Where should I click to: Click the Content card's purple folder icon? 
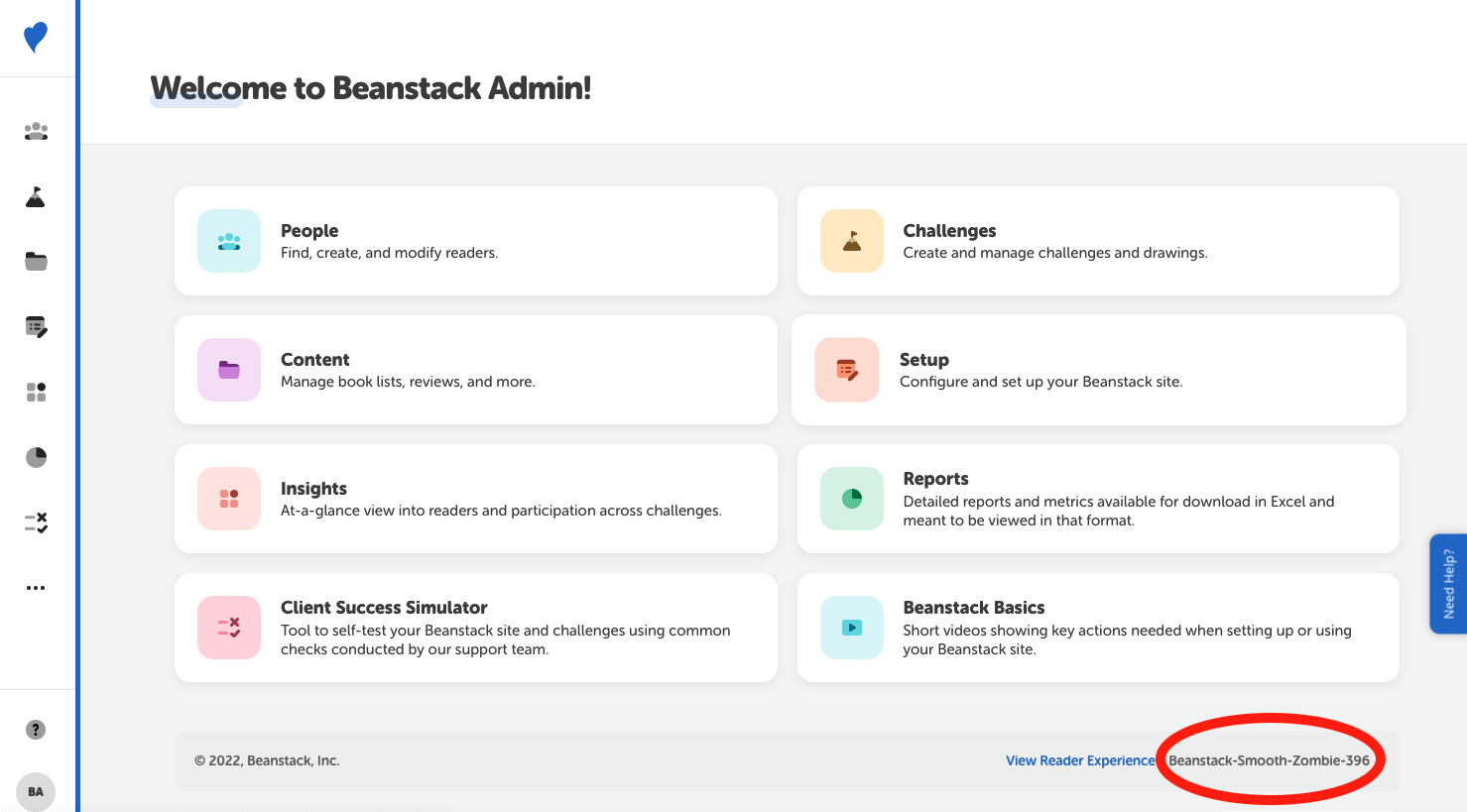click(229, 370)
